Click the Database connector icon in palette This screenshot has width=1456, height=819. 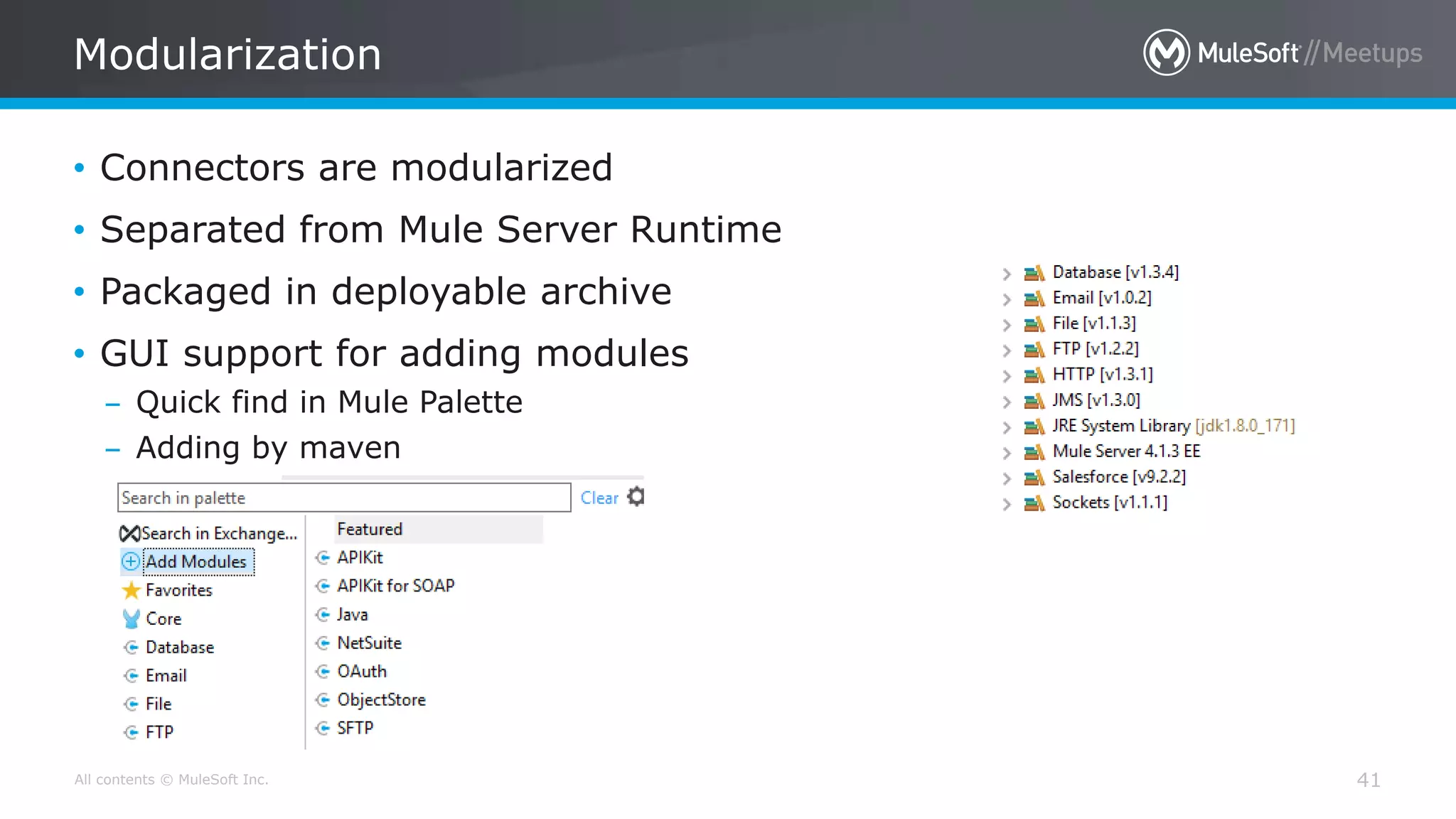131,647
